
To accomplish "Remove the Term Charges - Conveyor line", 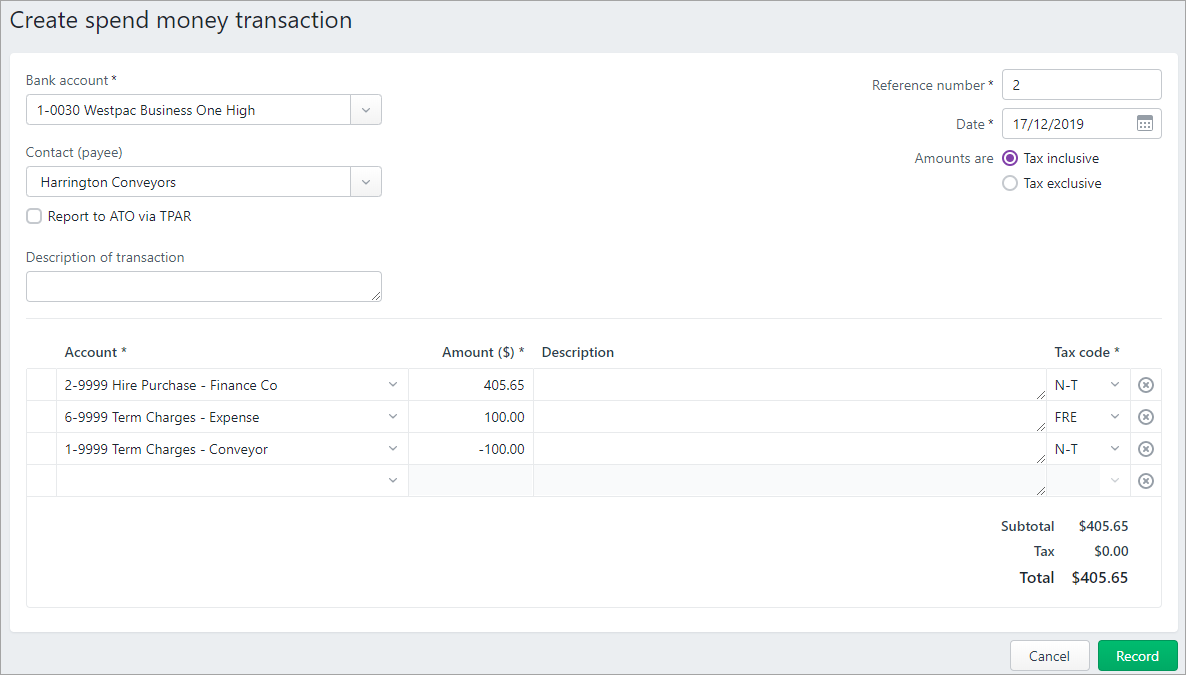I will click(1145, 448).
